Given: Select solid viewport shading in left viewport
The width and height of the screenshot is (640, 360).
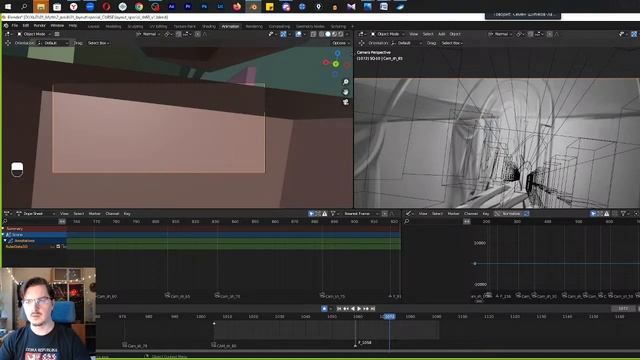Looking at the screenshot, I should coord(328,34).
